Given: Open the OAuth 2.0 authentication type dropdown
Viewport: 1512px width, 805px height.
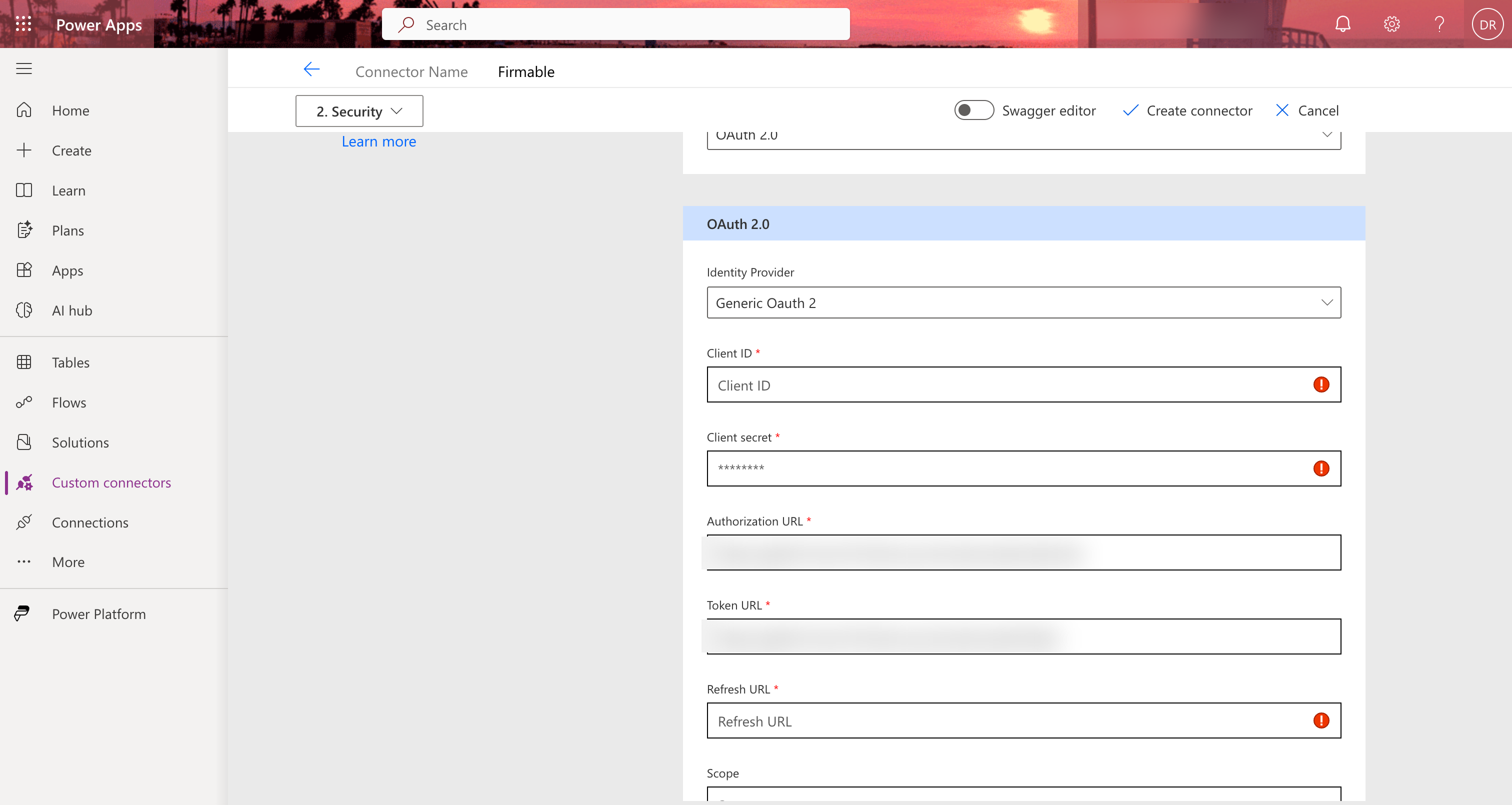Looking at the screenshot, I should (1023, 140).
